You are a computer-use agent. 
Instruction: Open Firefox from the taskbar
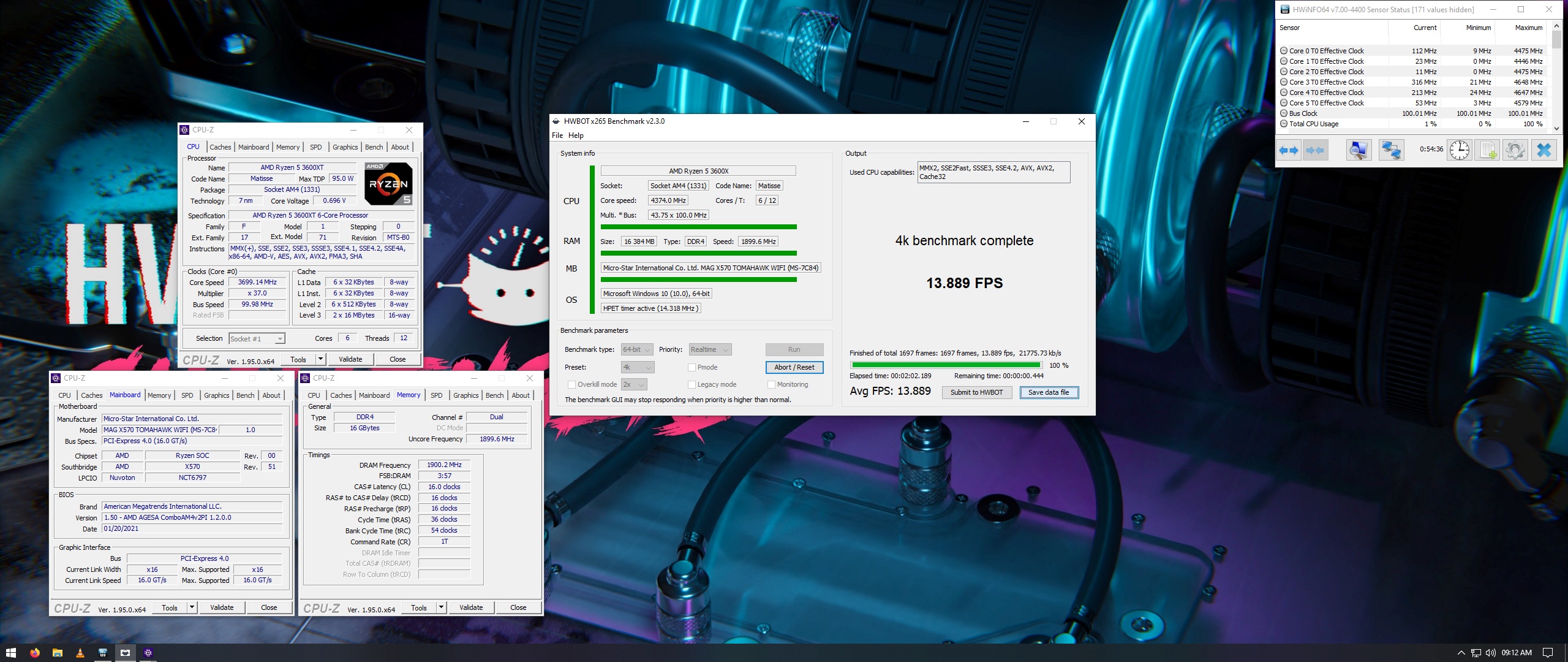point(34,653)
